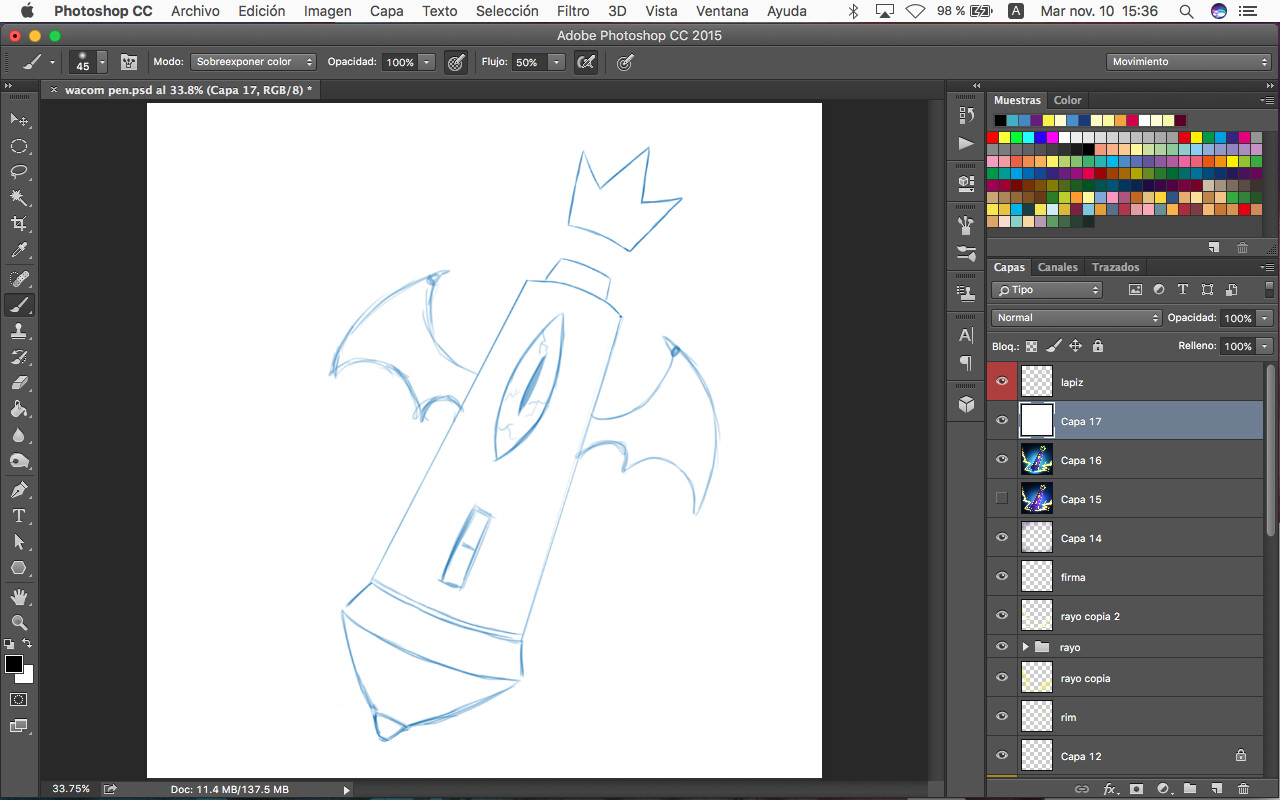
Task: Open the History panel icon in dock
Action: [x=966, y=115]
